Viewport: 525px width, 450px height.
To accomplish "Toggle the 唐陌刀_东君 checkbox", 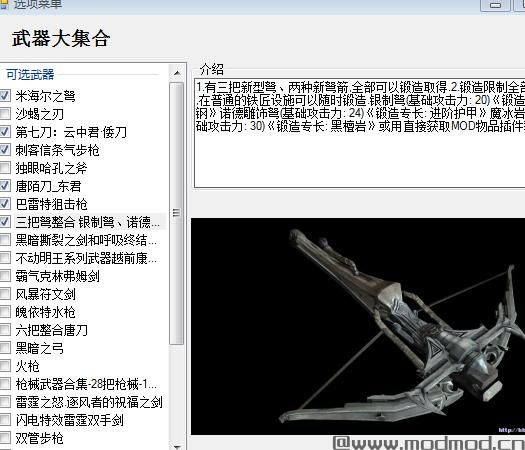I will click(x=5, y=186).
